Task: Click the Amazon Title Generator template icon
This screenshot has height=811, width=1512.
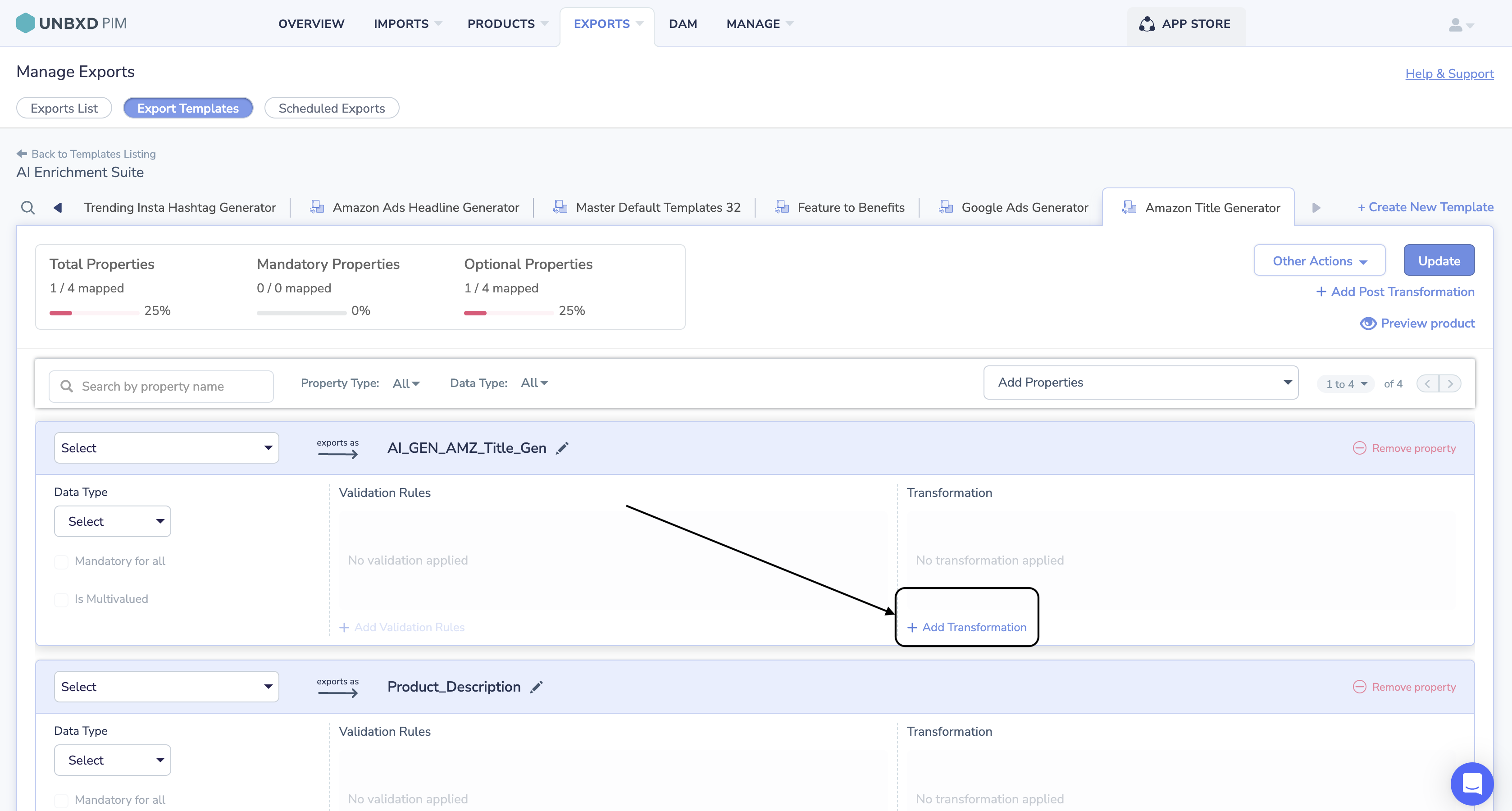Action: point(1130,208)
